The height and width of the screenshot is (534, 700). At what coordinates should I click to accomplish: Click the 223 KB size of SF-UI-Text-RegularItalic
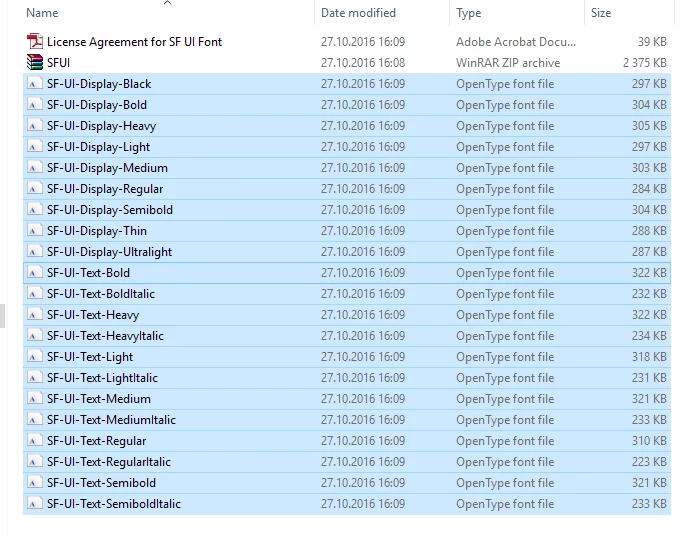649,461
